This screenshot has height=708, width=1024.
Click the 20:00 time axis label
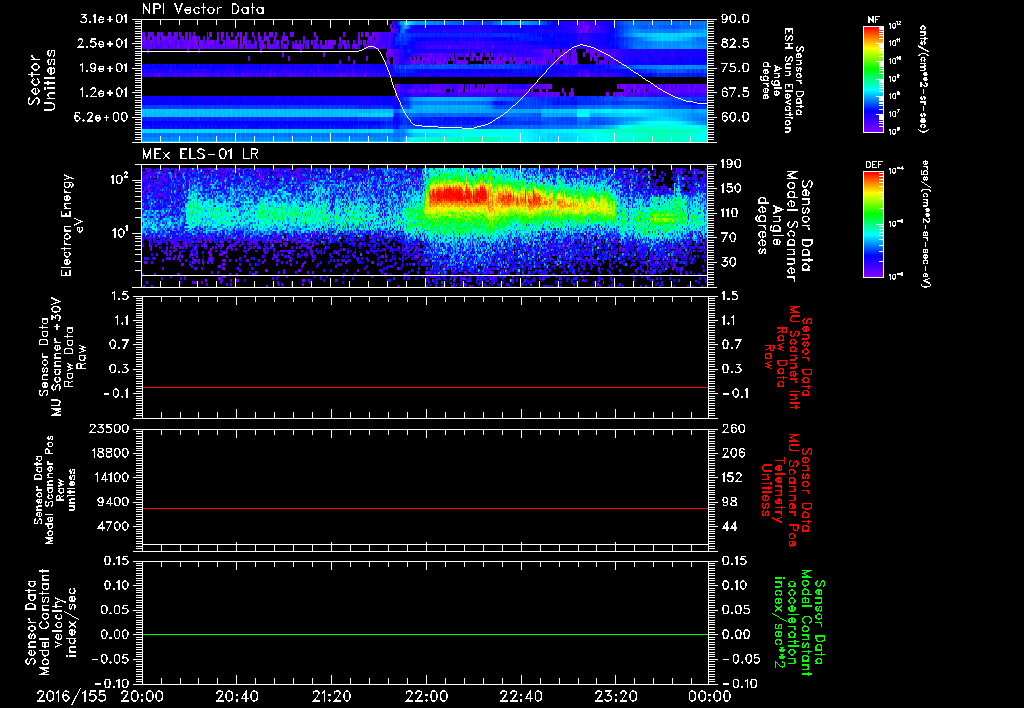point(142,696)
